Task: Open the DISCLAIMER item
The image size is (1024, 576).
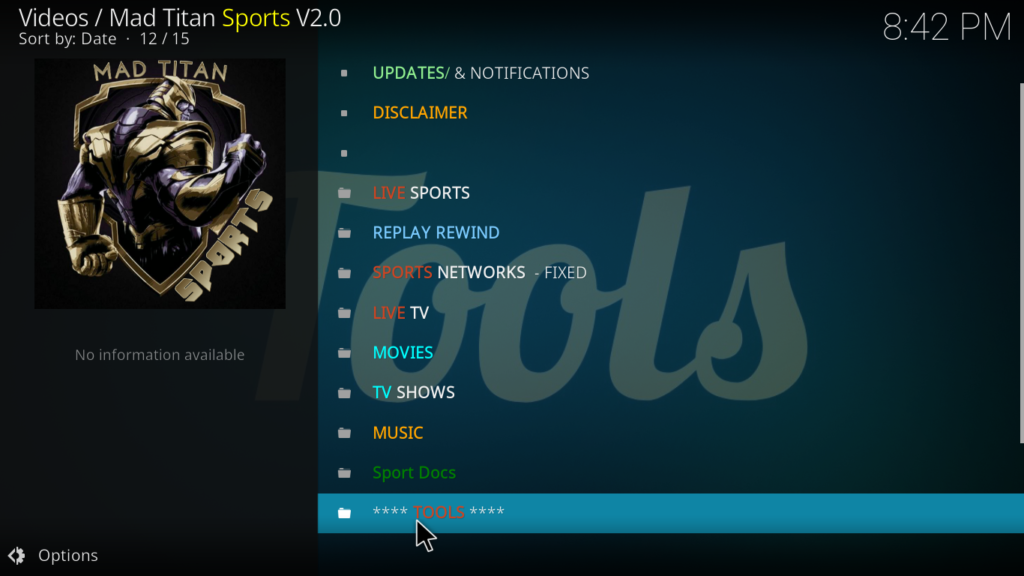Action: pyautogui.click(x=669, y=113)
